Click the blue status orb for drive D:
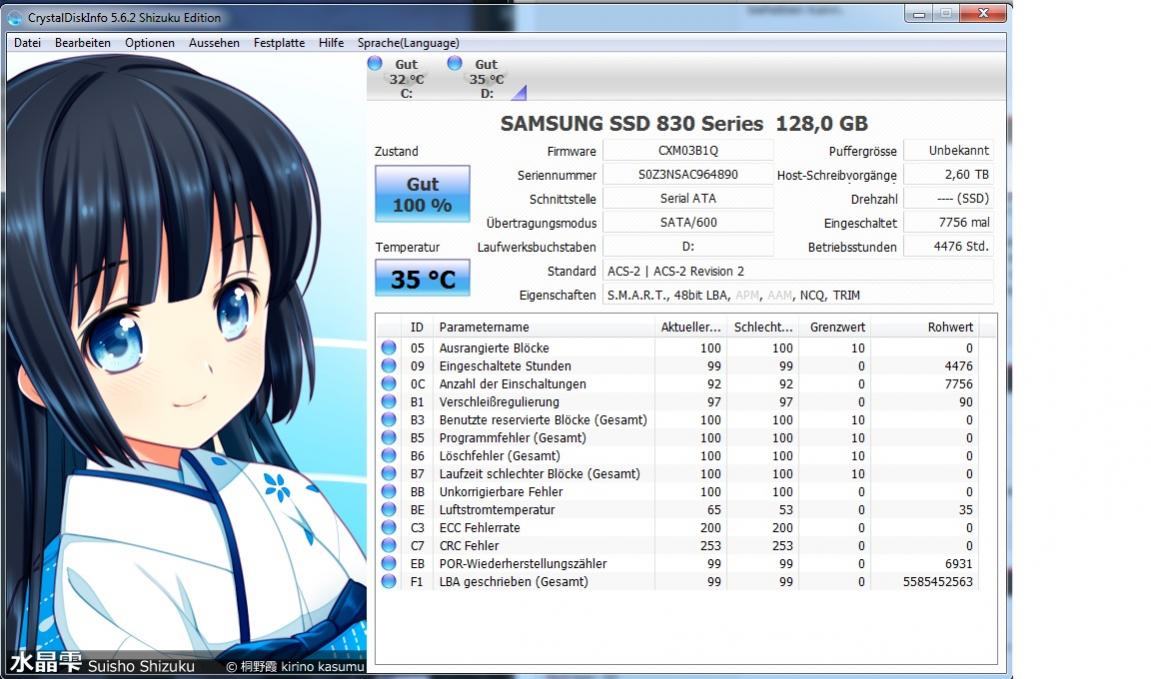 [x=455, y=63]
